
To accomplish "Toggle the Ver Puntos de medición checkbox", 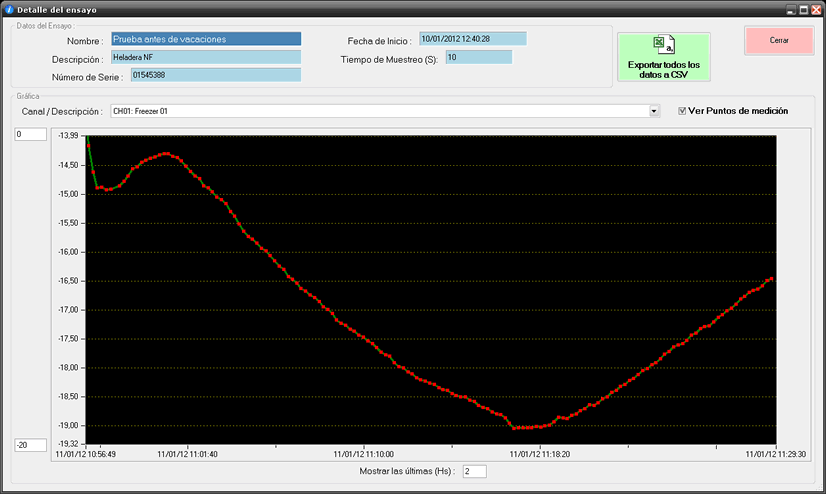I will tap(683, 111).
